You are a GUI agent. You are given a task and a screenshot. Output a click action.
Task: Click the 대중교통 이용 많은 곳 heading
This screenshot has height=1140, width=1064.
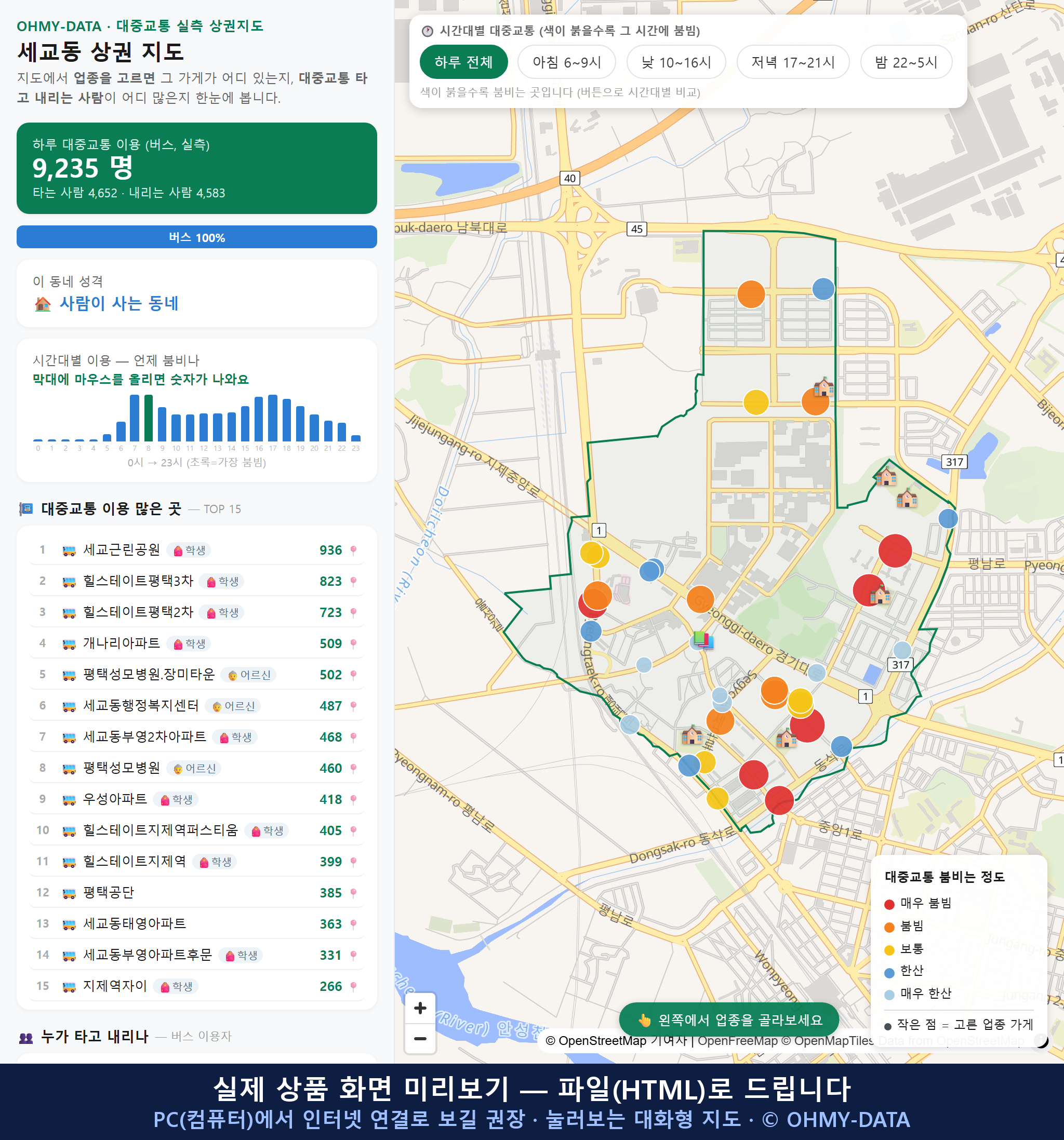pyautogui.click(x=111, y=508)
